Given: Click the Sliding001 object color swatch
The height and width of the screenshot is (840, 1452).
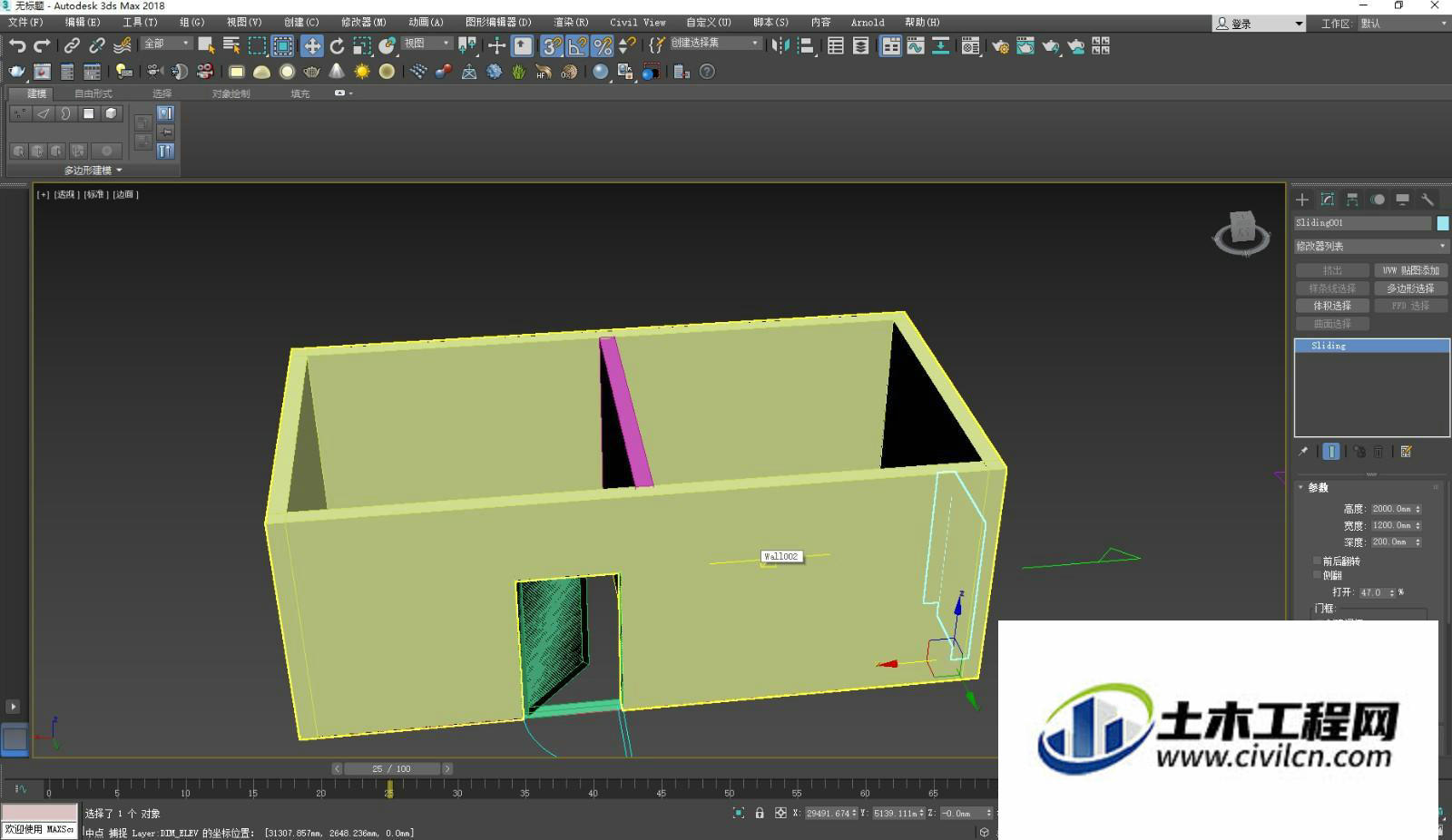Looking at the screenshot, I should pyautogui.click(x=1443, y=223).
